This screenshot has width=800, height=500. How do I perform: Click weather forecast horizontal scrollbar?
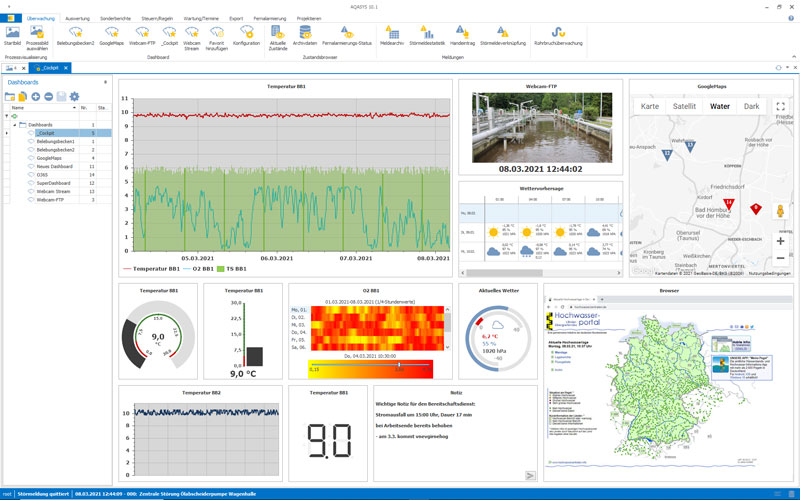(504, 273)
